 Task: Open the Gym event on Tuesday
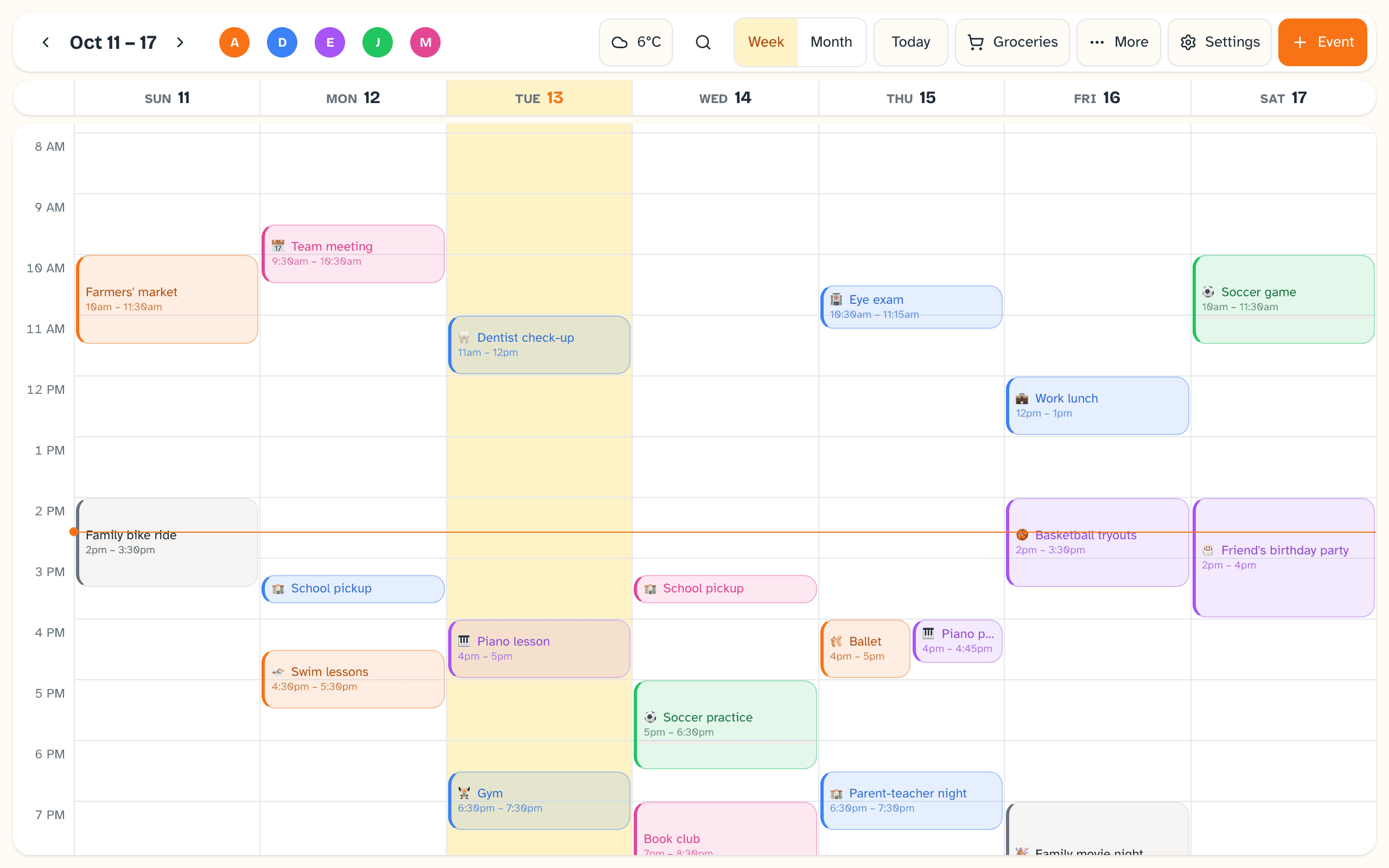point(539,800)
